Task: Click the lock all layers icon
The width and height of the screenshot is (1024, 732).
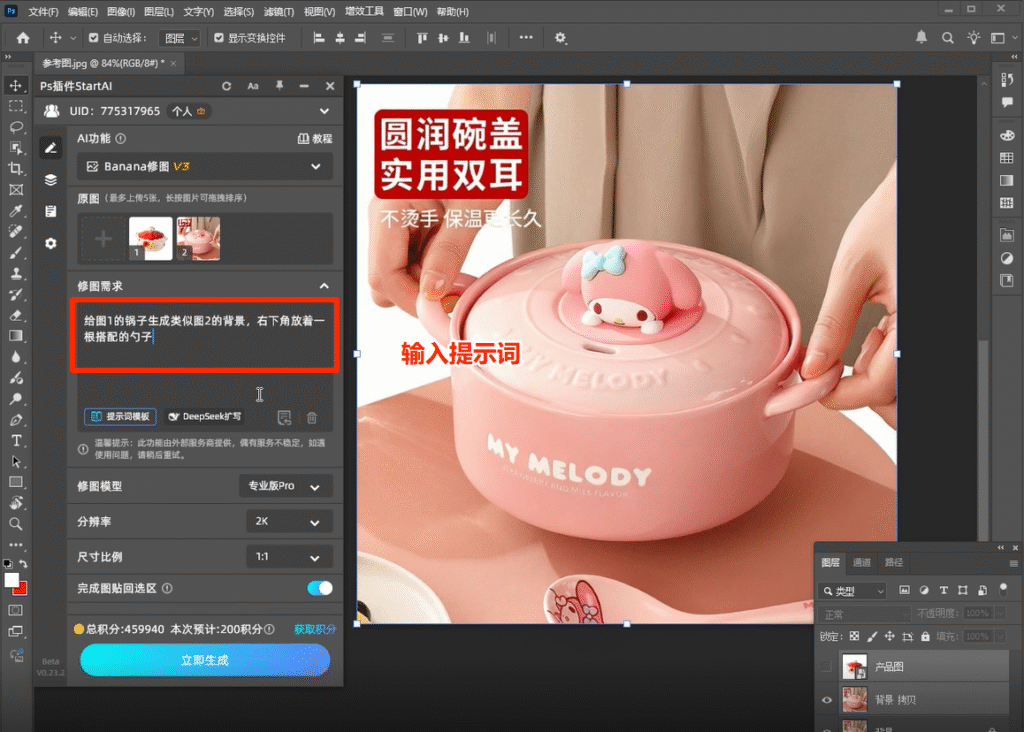Action: (925, 636)
